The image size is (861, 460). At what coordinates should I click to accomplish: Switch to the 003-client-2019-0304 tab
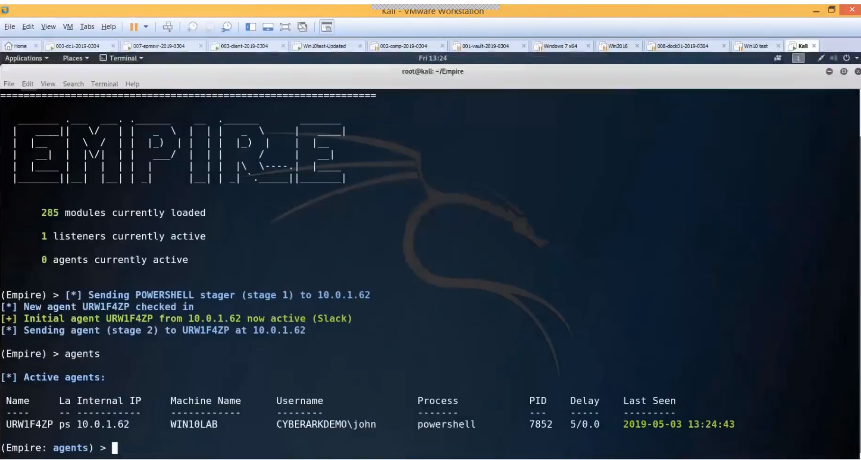point(248,46)
